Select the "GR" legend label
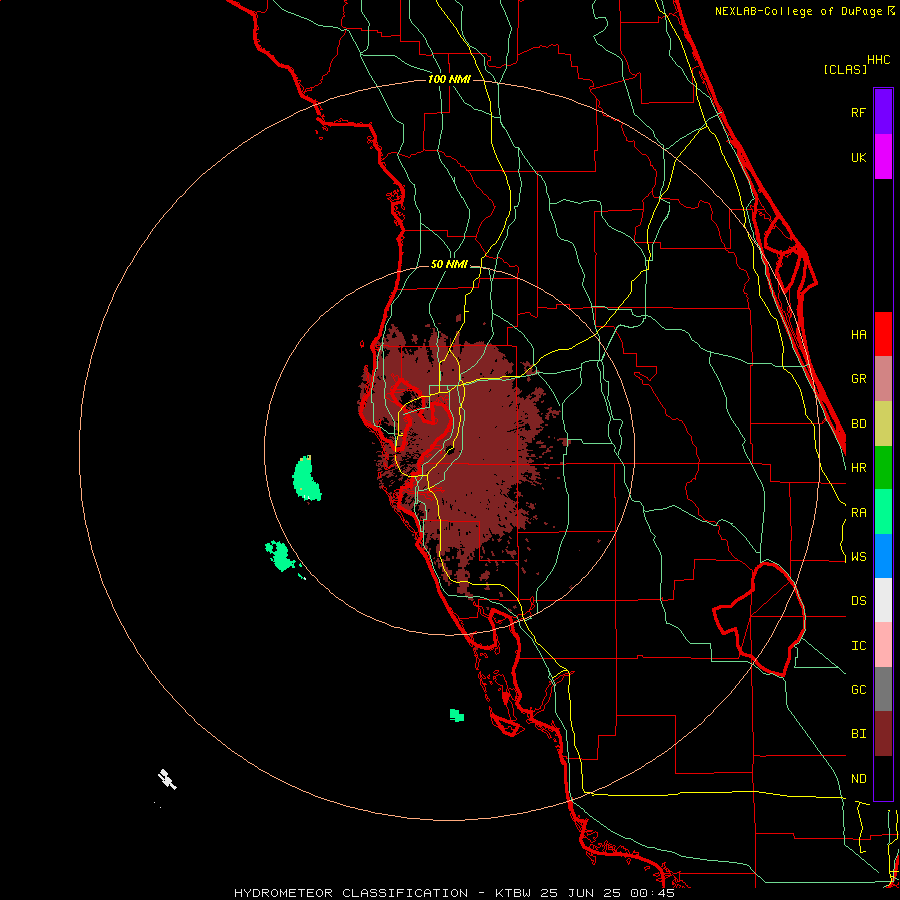This screenshot has width=900, height=900. (x=858, y=379)
